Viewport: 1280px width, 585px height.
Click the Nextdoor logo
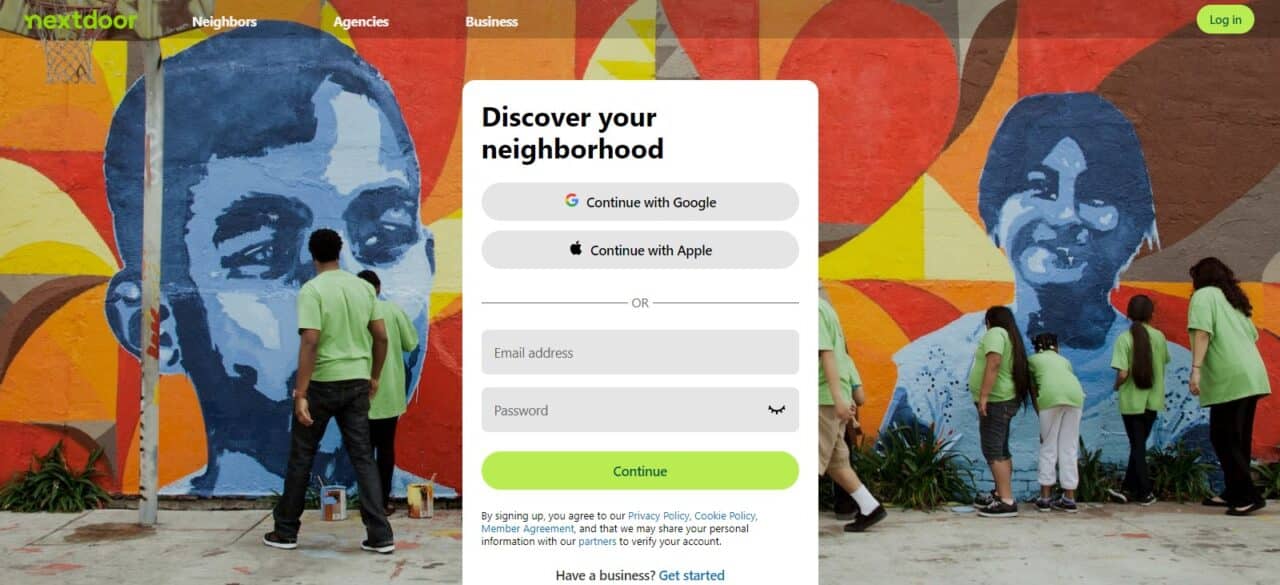(81, 20)
